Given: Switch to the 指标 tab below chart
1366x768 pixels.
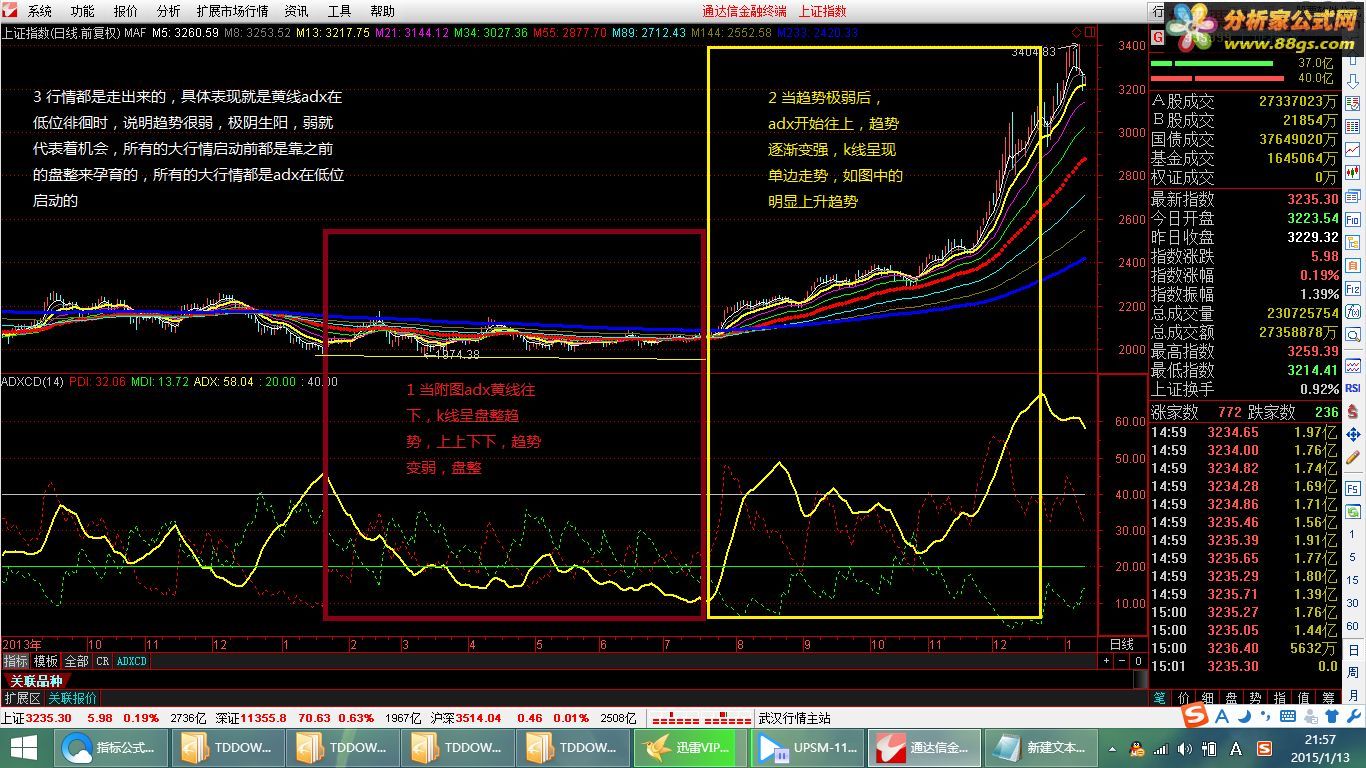Looking at the screenshot, I should click(x=15, y=661).
